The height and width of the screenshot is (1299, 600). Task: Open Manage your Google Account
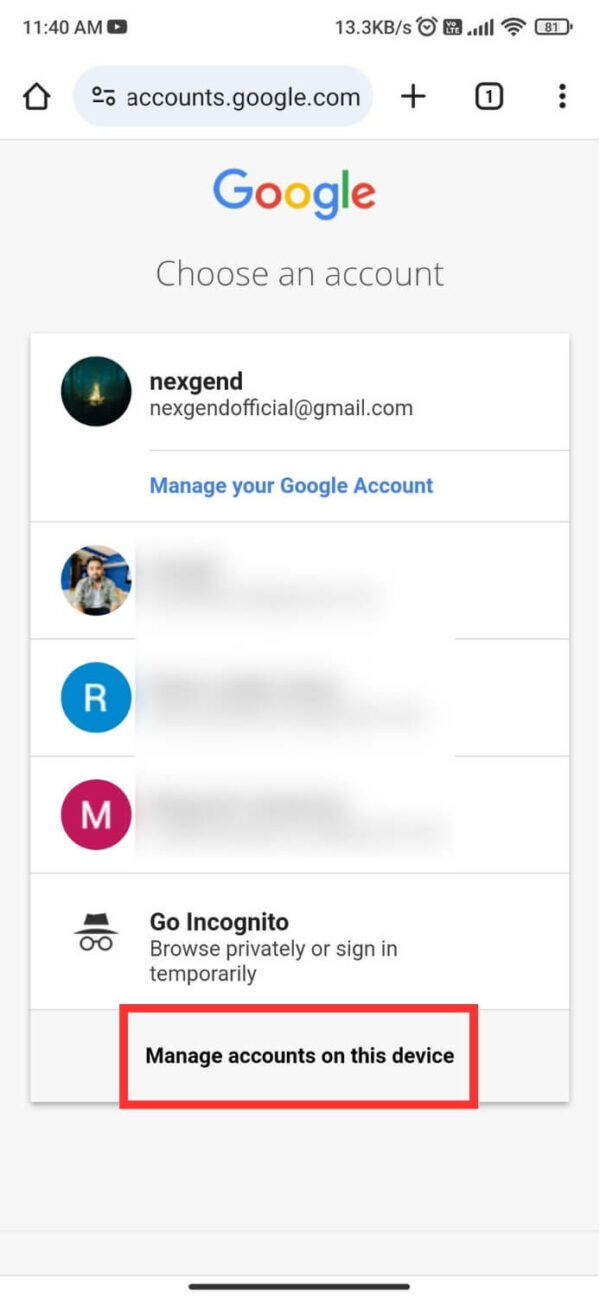(x=290, y=485)
